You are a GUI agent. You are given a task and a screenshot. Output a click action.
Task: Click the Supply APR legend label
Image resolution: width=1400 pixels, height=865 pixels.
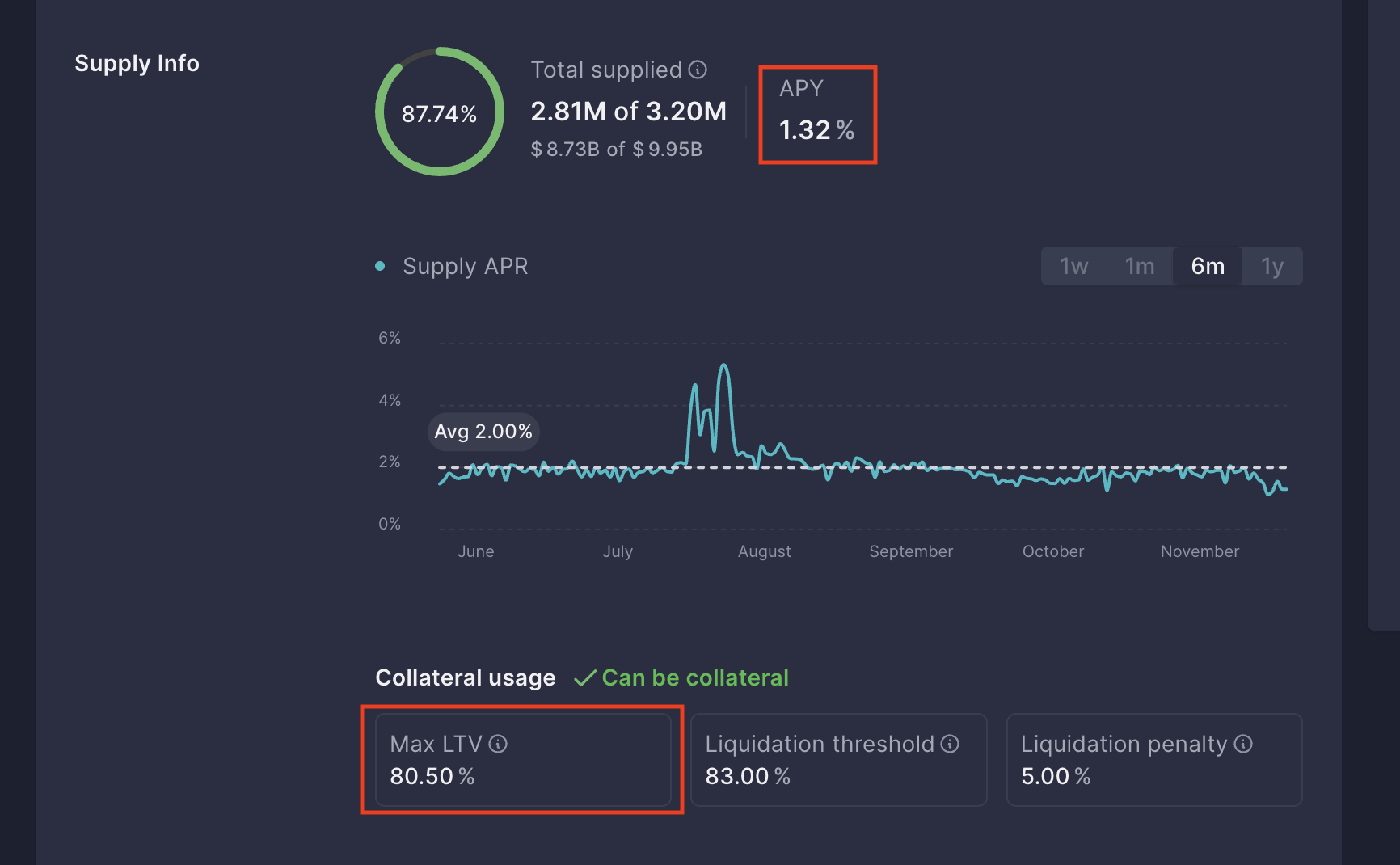pos(465,266)
